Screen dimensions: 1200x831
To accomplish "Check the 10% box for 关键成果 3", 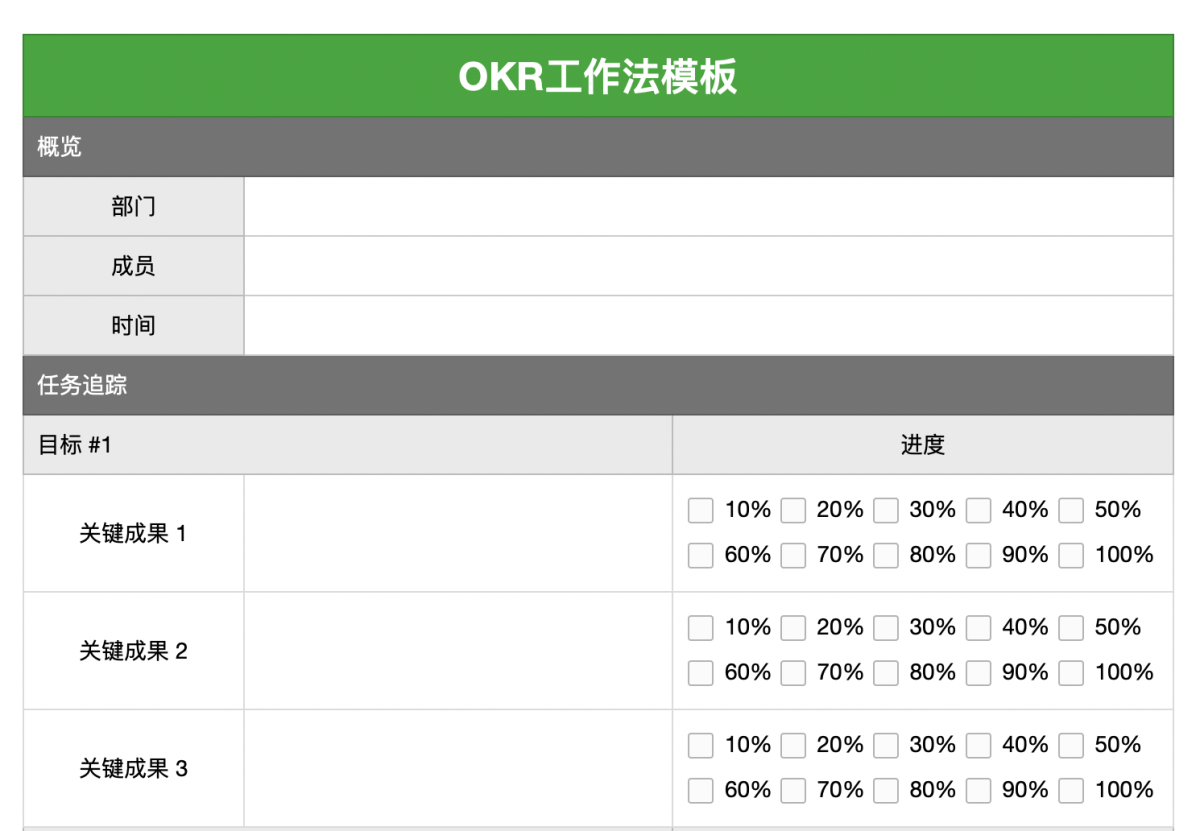I will click(x=700, y=746).
